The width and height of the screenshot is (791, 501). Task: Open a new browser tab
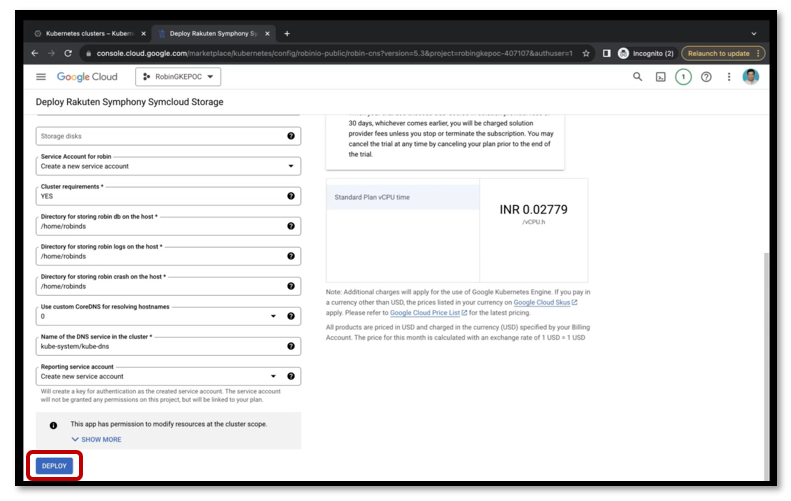287,33
